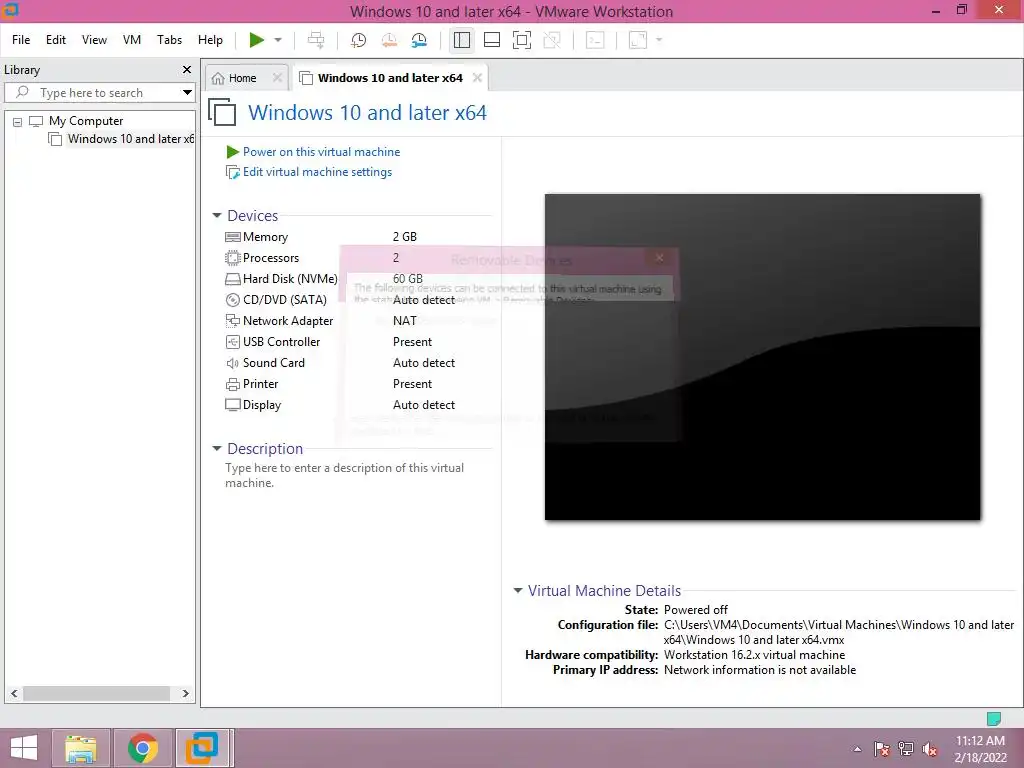Open the File menu
The image size is (1024, 768).
coord(21,40)
